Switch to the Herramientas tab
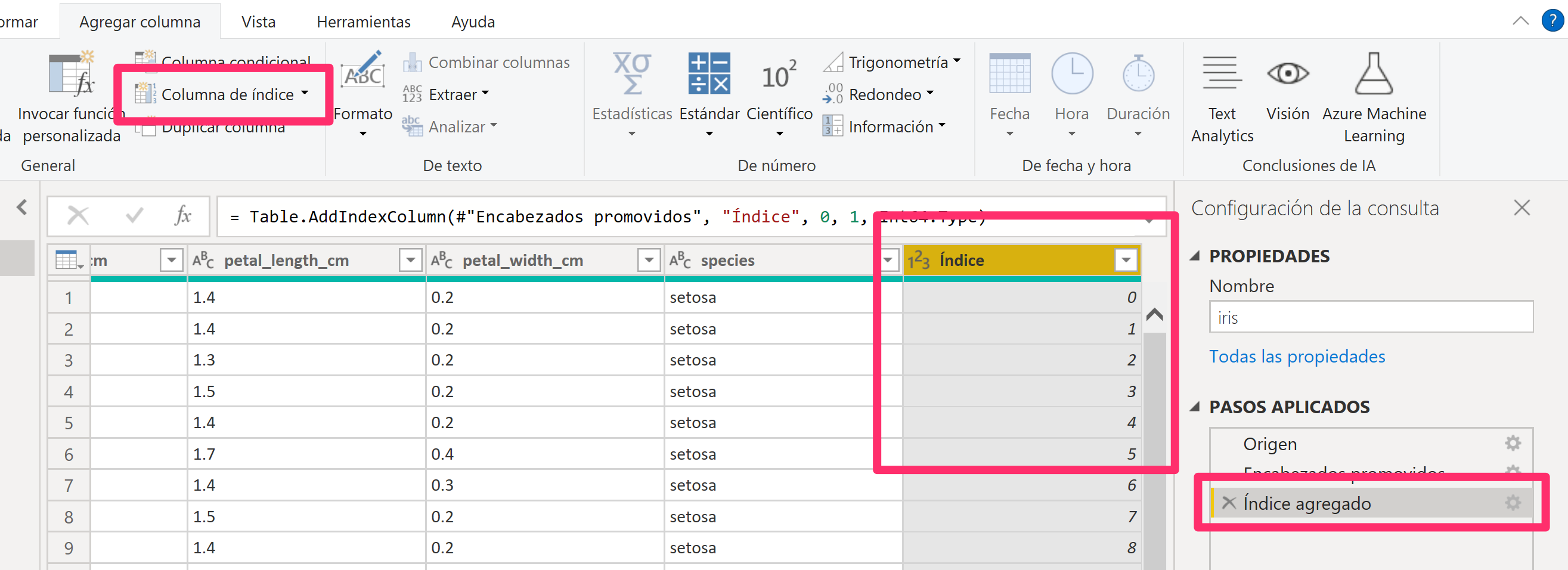The image size is (1568, 570). click(x=364, y=22)
